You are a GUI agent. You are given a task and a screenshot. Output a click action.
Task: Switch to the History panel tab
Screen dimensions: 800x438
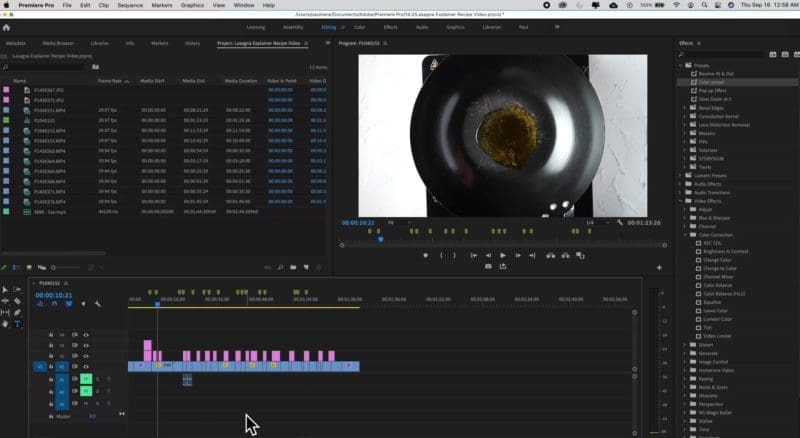[192, 43]
